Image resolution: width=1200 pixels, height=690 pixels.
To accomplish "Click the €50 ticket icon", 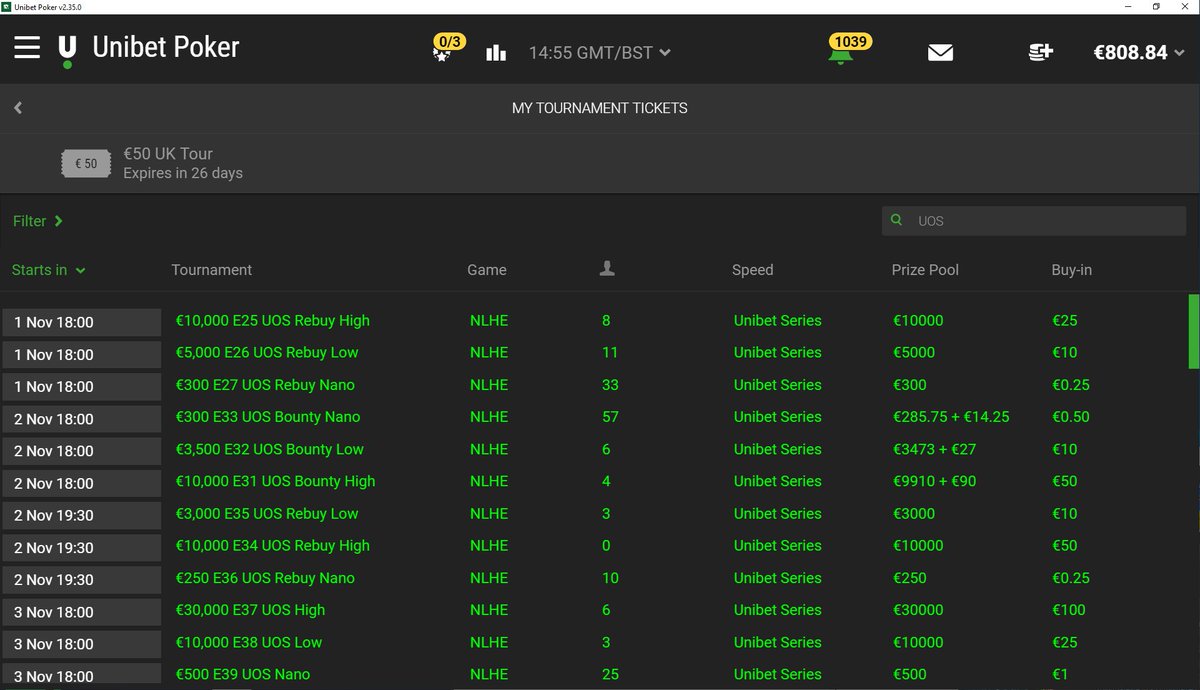I will click(x=86, y=164).
